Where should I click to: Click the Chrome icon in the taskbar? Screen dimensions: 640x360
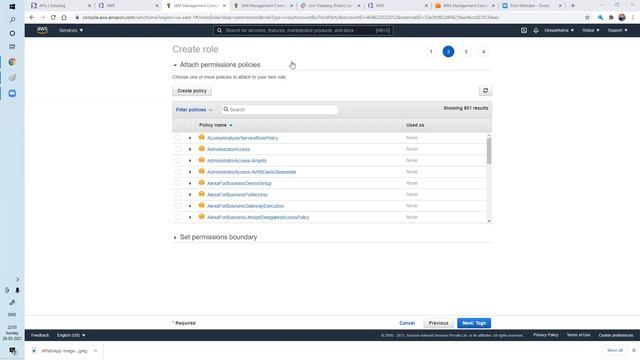pos(12,62)
